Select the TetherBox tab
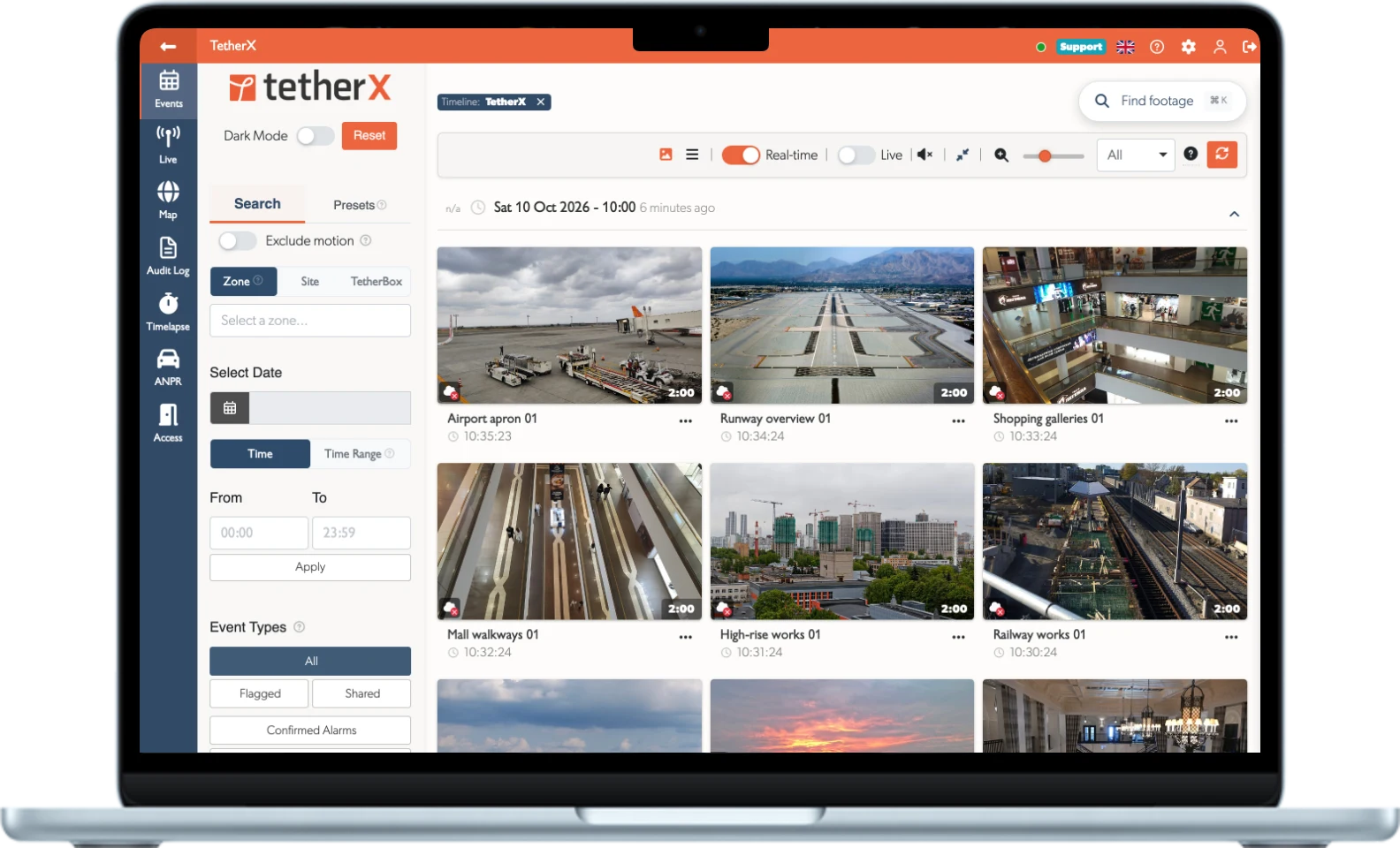Viewport: 1400px width, 848px height. (x=377, y=282)
